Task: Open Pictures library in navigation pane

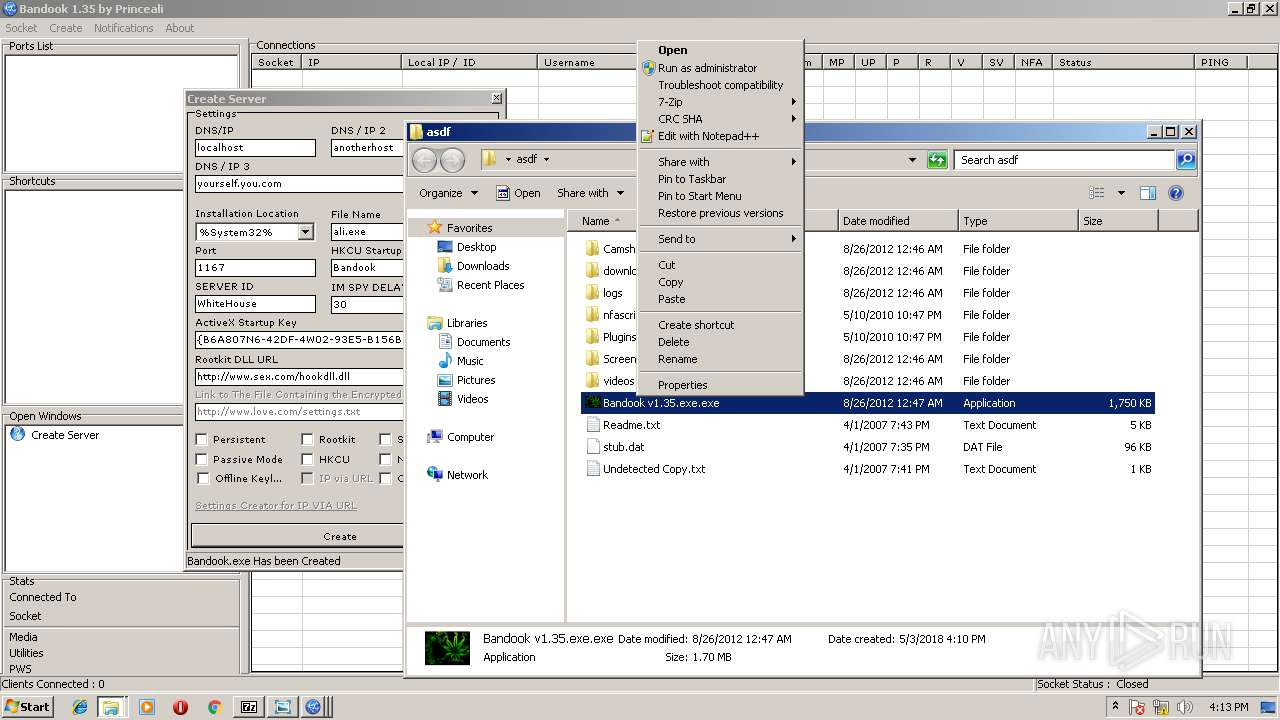Action: [466, 380]
